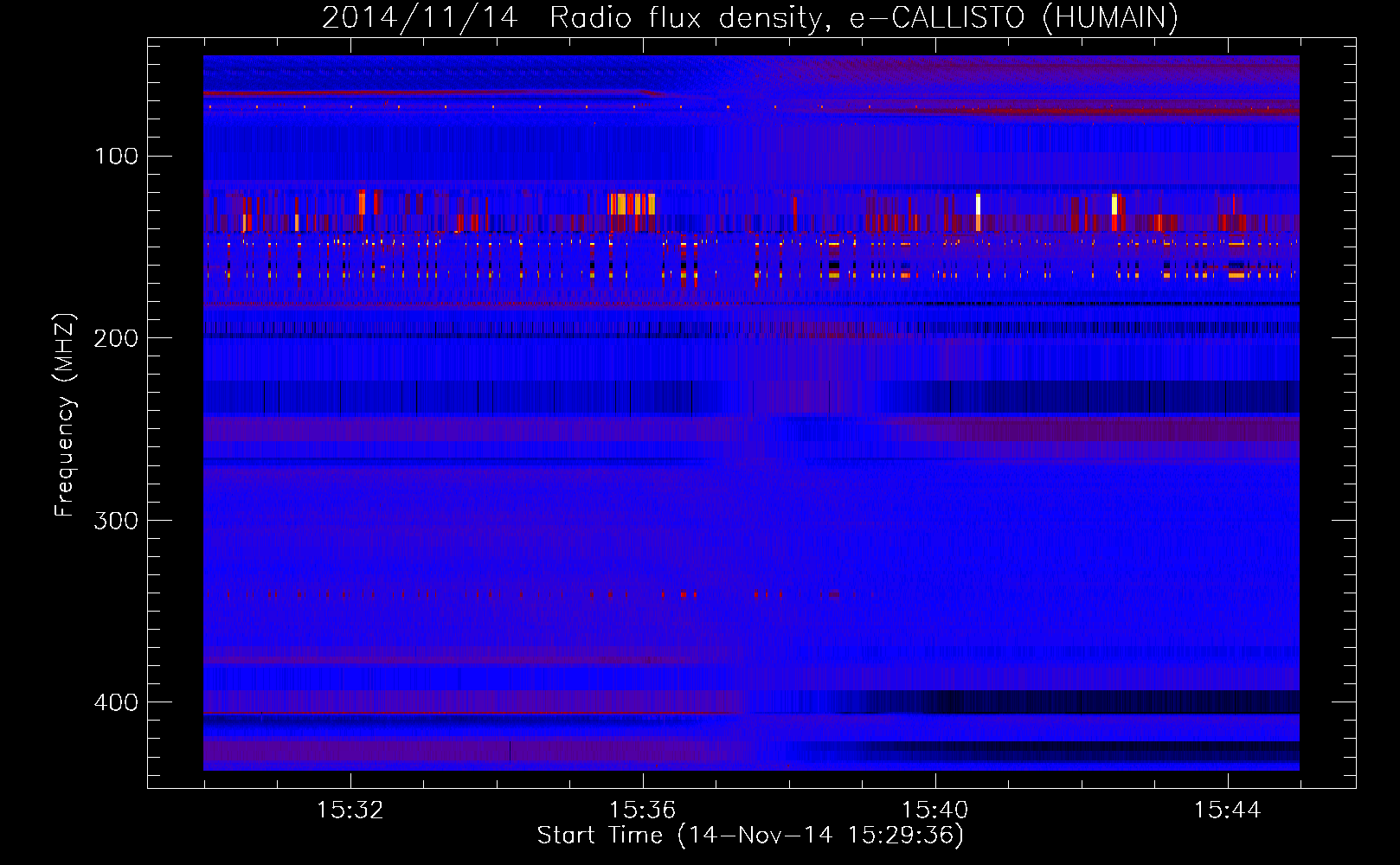Screen dimensions: 1400x865
Task: Click the 15:40 time tick label
Action: [x=935, y=811]
